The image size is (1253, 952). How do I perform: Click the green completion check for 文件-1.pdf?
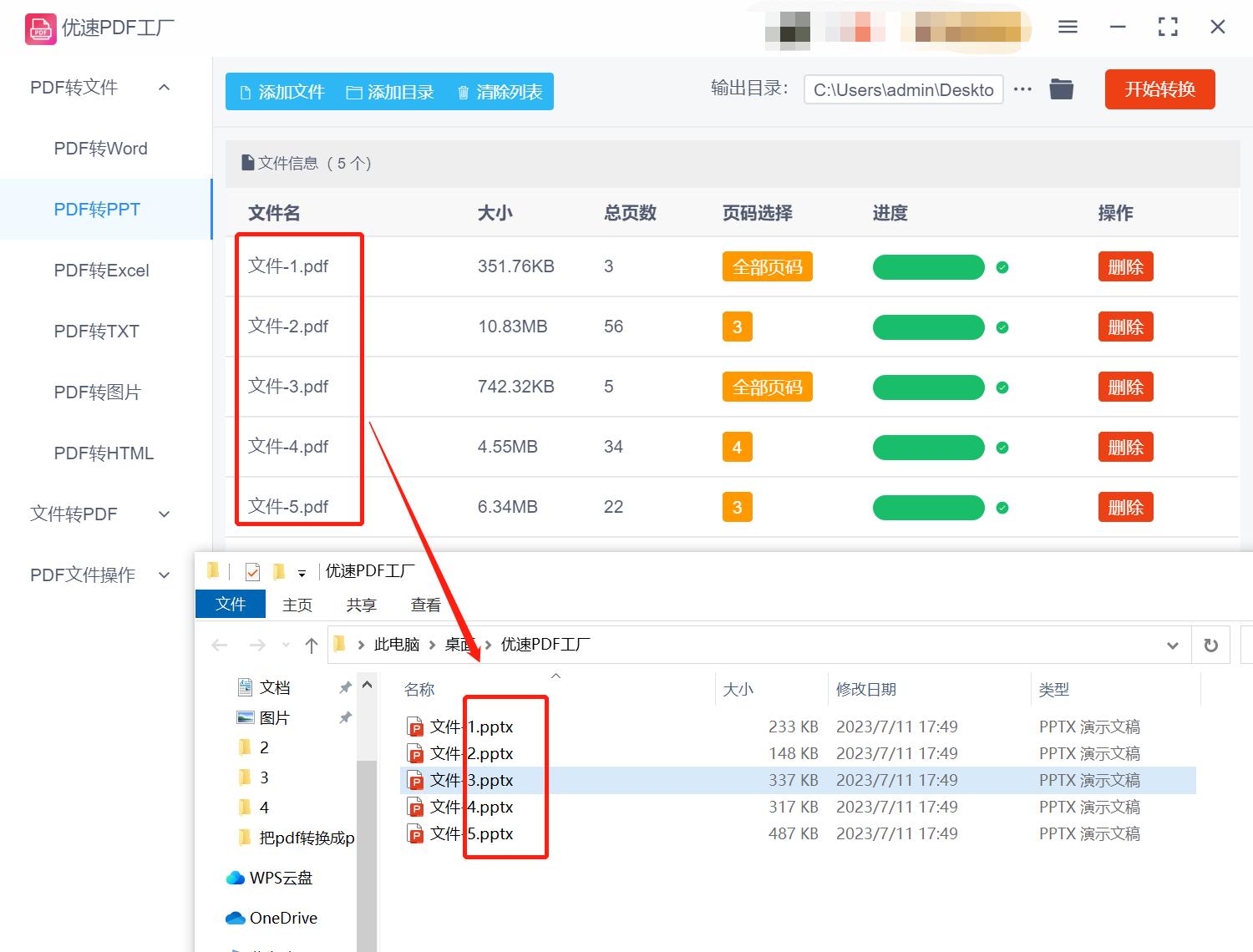coord(1002,267)
